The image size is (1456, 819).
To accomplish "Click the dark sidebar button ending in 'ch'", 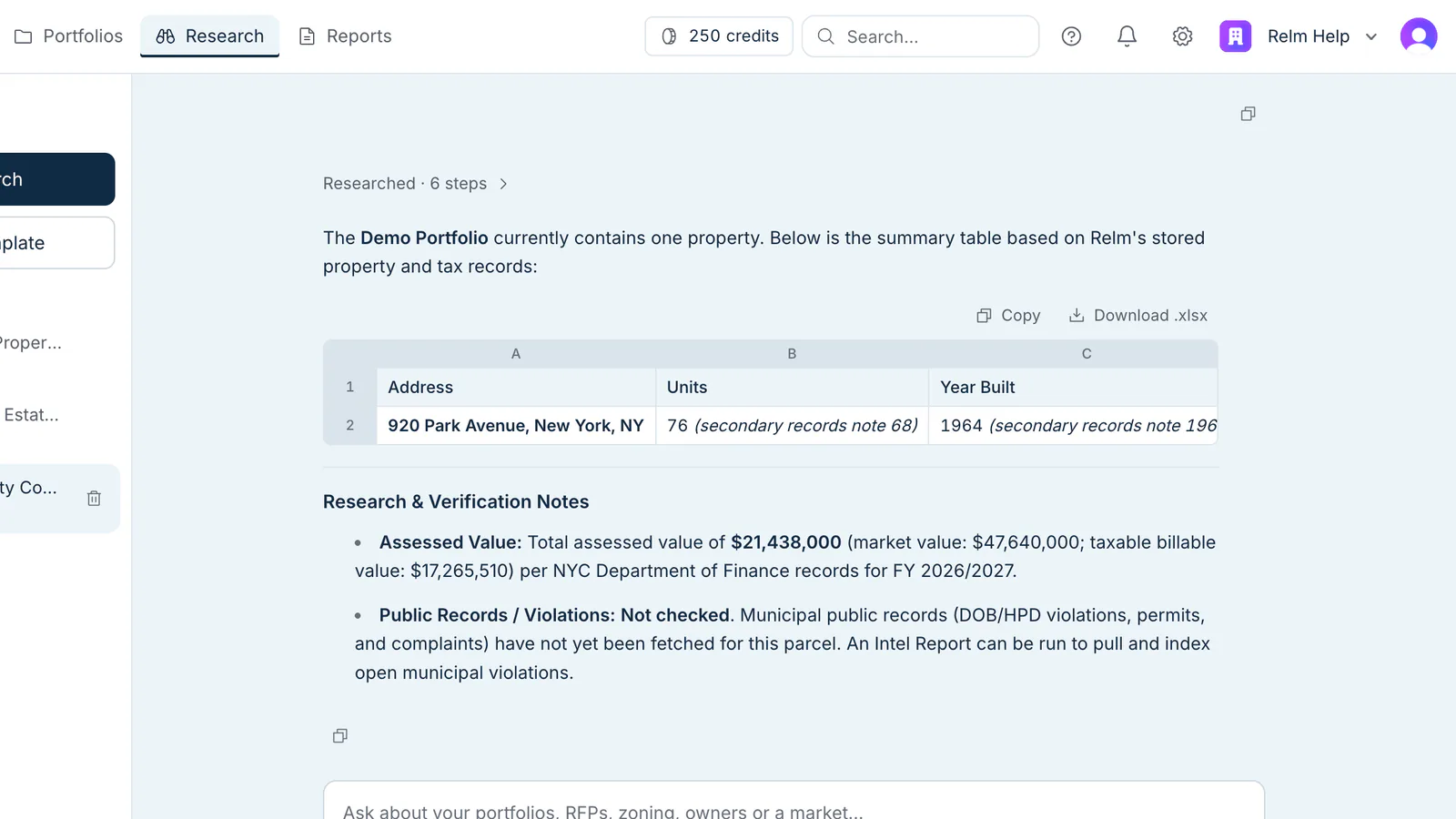I will click(57, 179).
